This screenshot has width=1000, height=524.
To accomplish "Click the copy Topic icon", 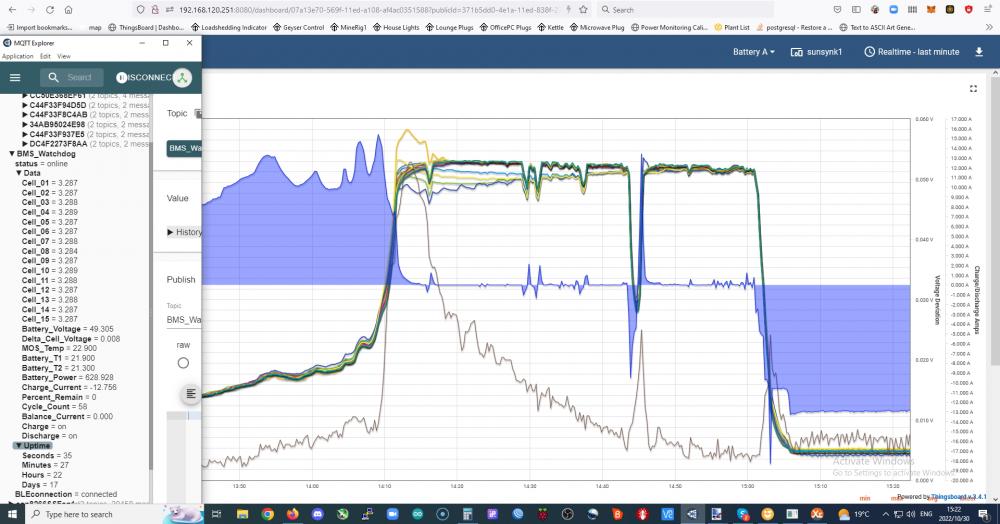I will [x=198, y=113].
